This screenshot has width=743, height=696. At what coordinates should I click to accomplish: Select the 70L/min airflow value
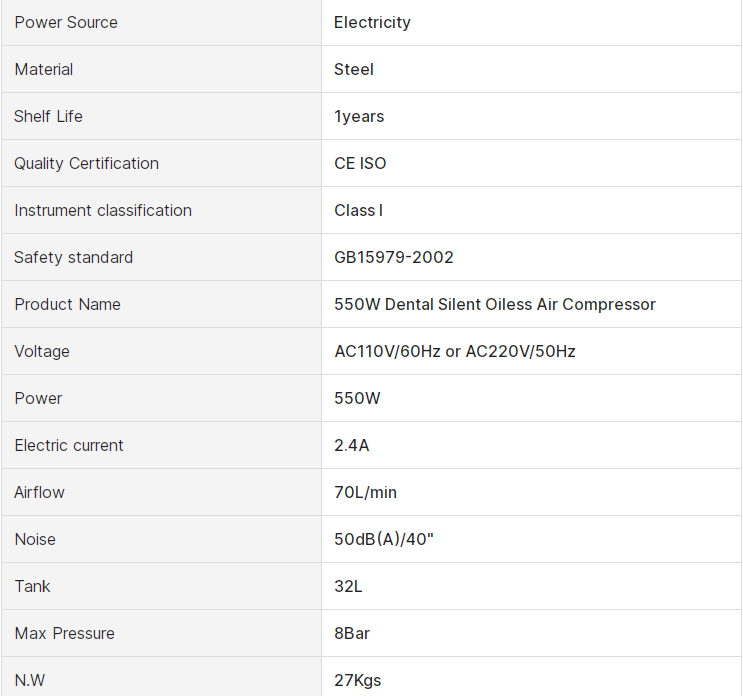click(366, 492)
